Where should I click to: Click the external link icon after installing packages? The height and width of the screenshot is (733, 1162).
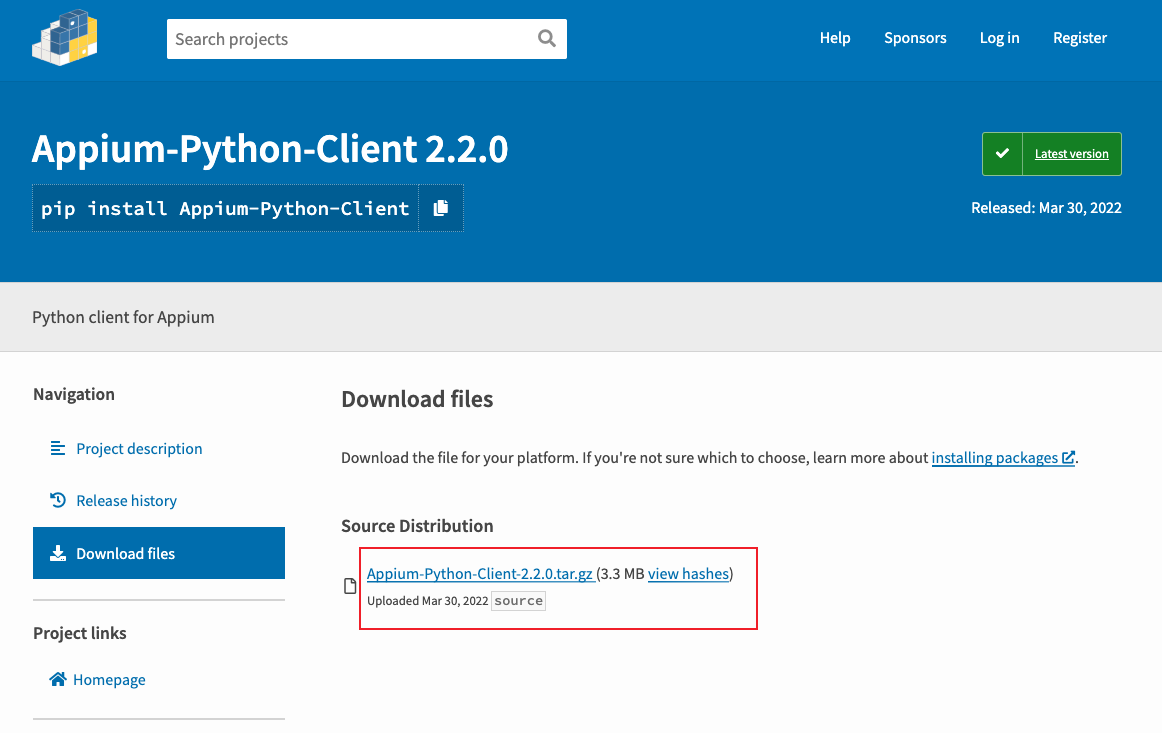click(x=1068, y=457)
